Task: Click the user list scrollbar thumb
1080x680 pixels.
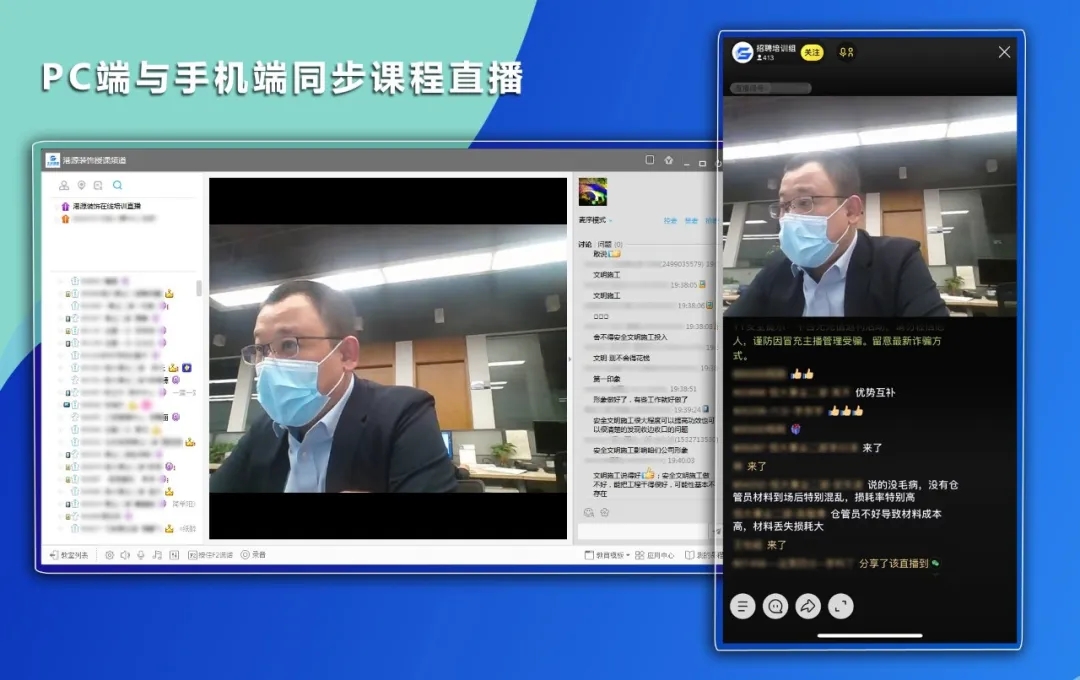Action: [x=198, y=288]
